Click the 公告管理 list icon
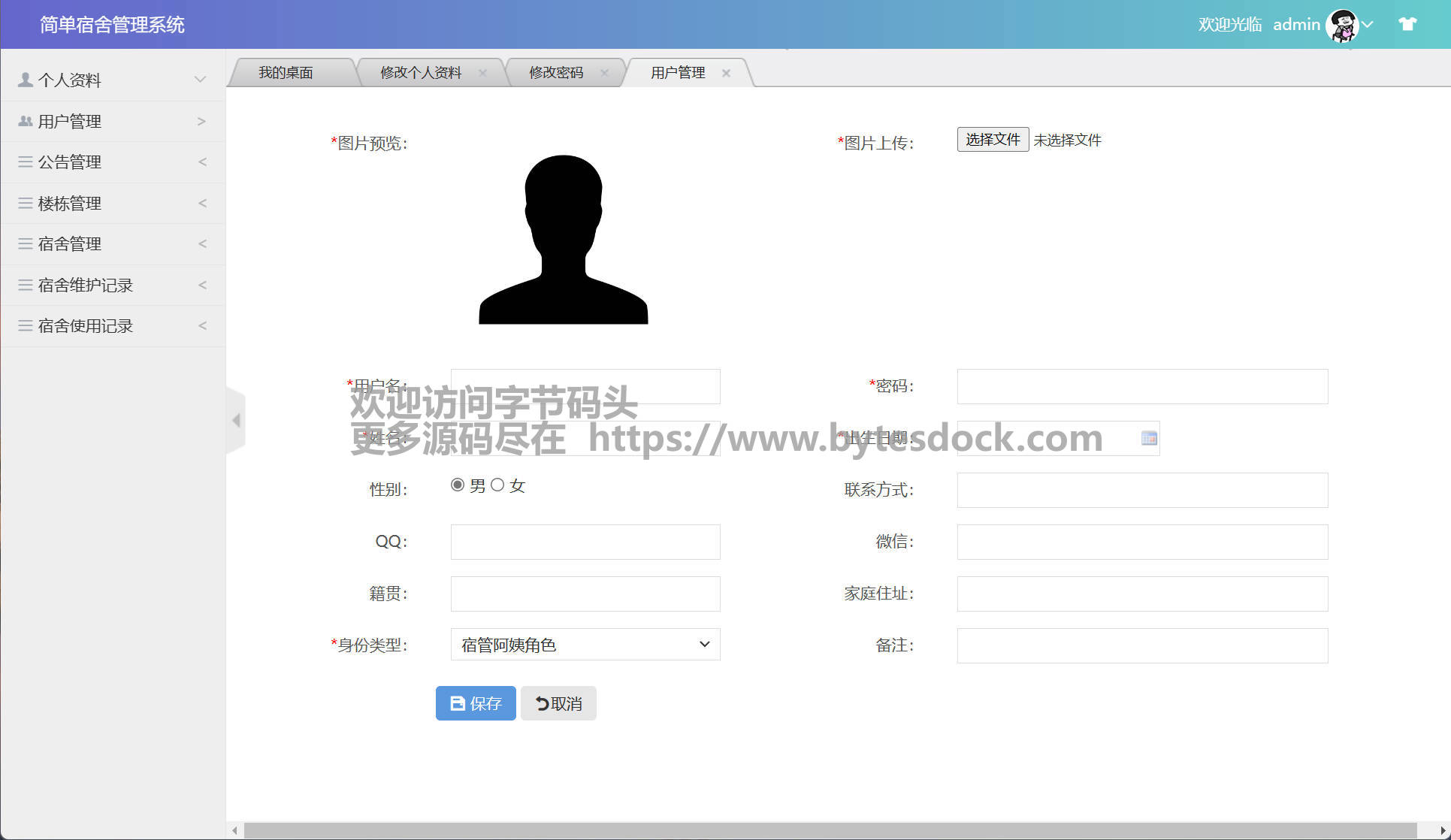Screen dimensions: 1451x840 pyautogui.click(x=26, y=162)
